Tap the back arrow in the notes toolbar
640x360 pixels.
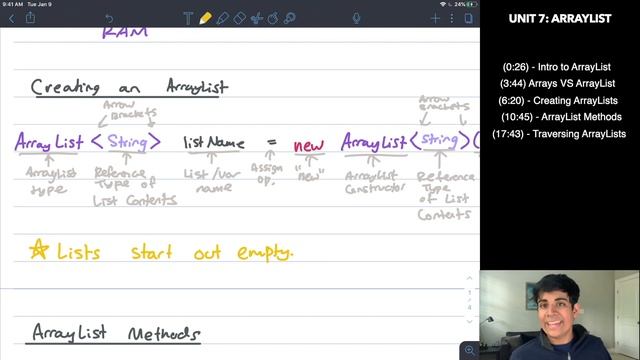tap(11, 18)
